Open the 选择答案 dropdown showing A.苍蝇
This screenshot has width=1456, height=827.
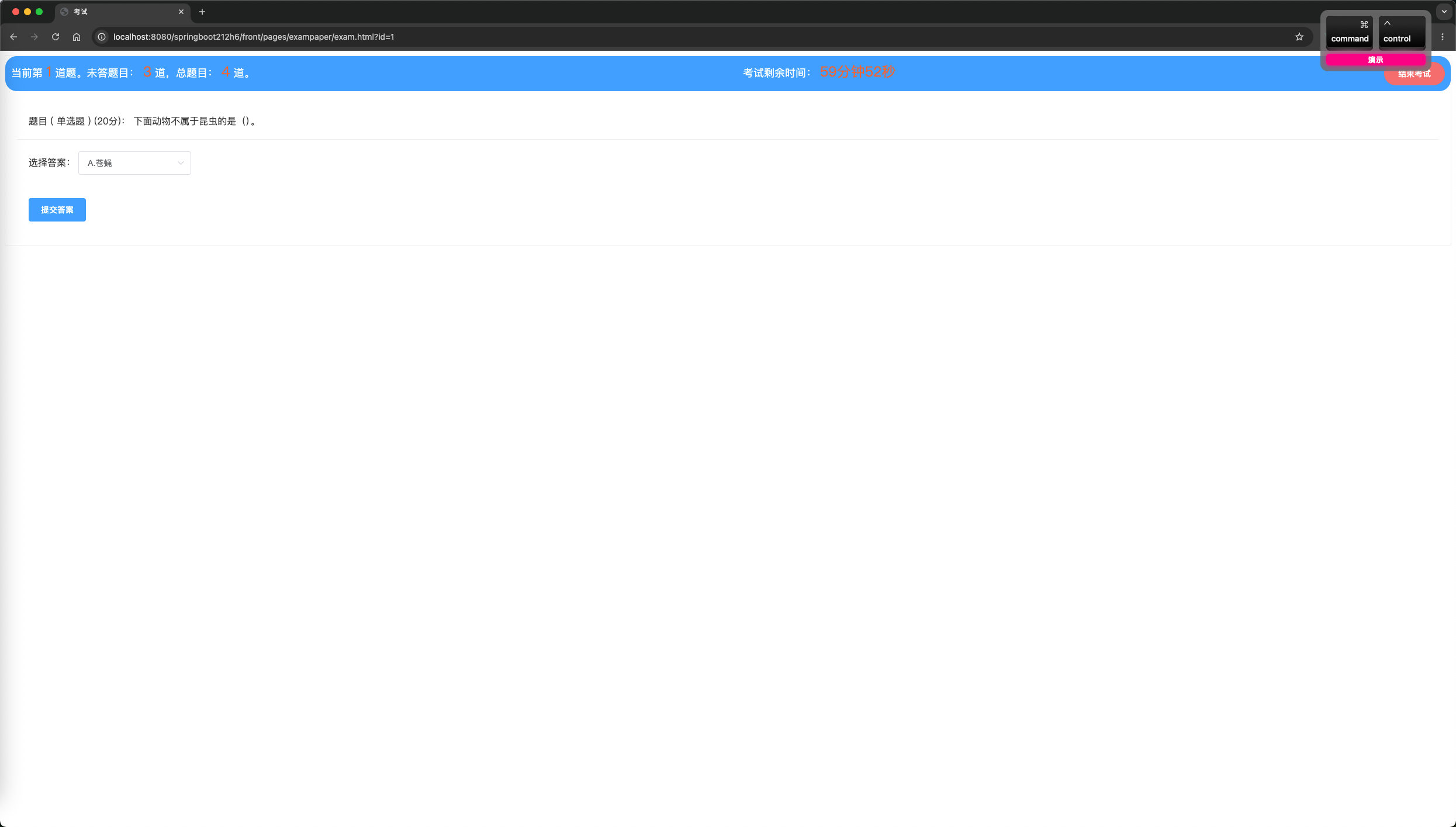[134, 163]
